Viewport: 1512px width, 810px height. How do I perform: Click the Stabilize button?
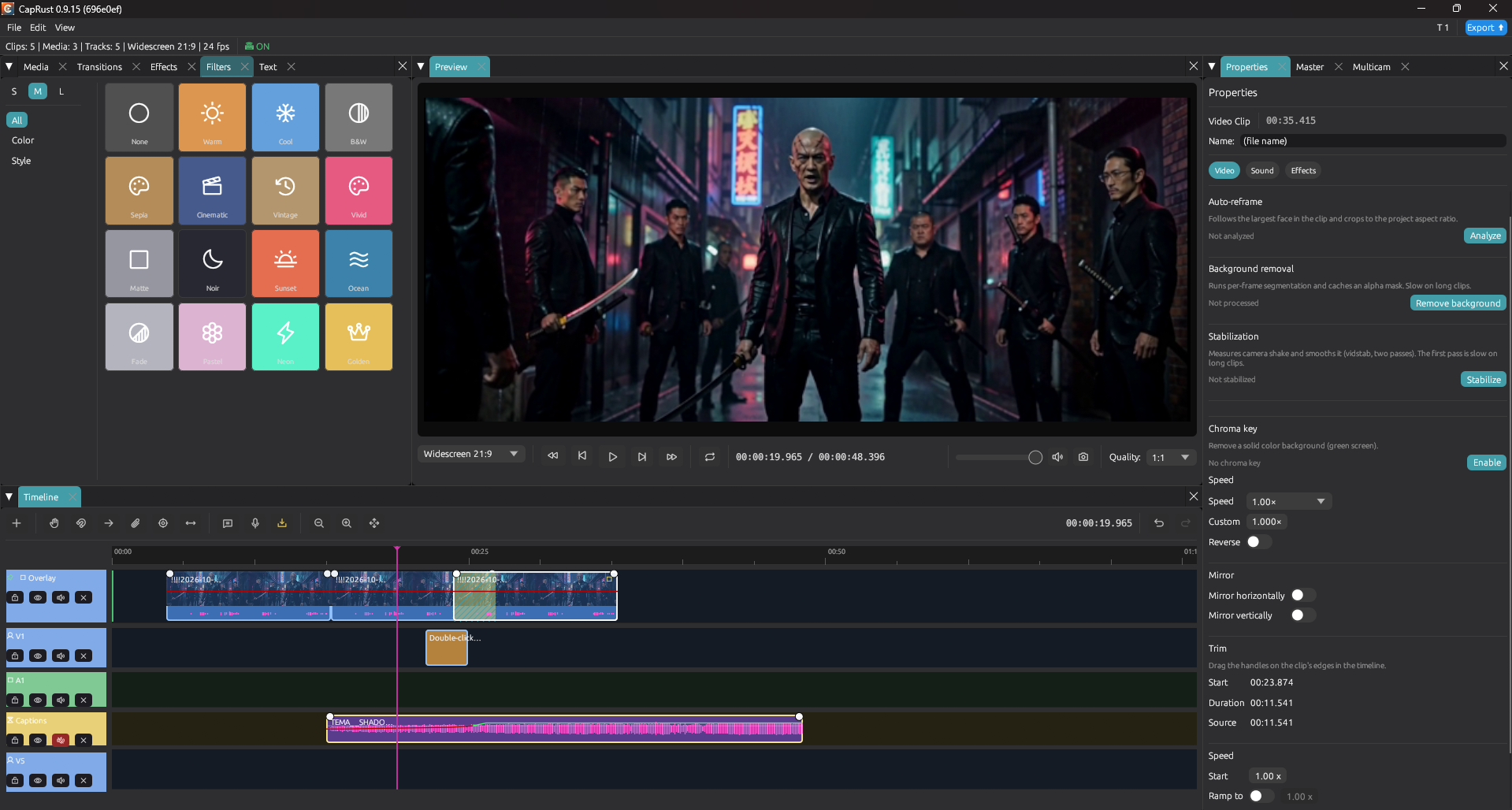(1484, 380)
